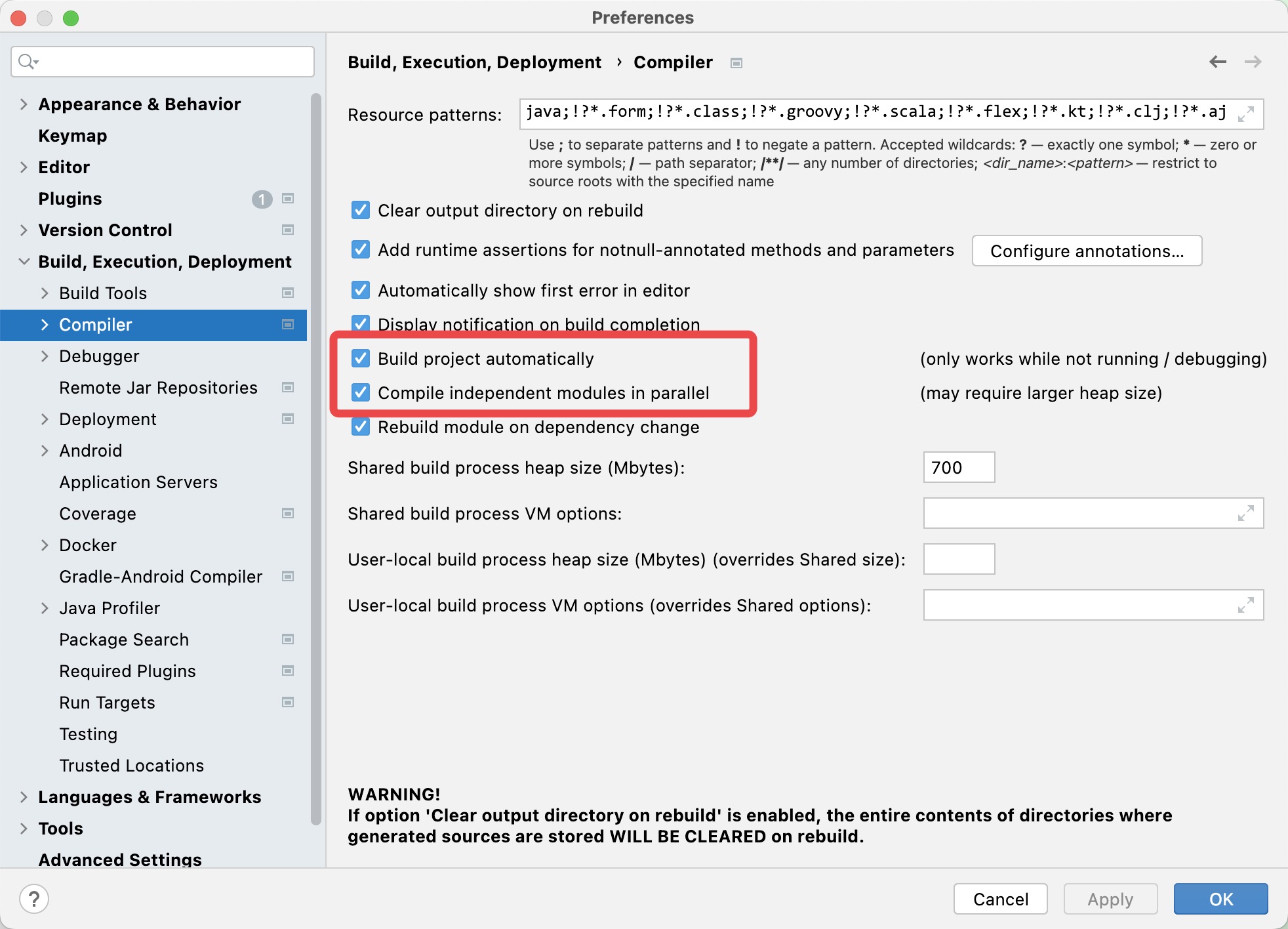Expand Resource patterns field with expand icon
Viewport: 1288px width, 929px height.
(1246, 114)
